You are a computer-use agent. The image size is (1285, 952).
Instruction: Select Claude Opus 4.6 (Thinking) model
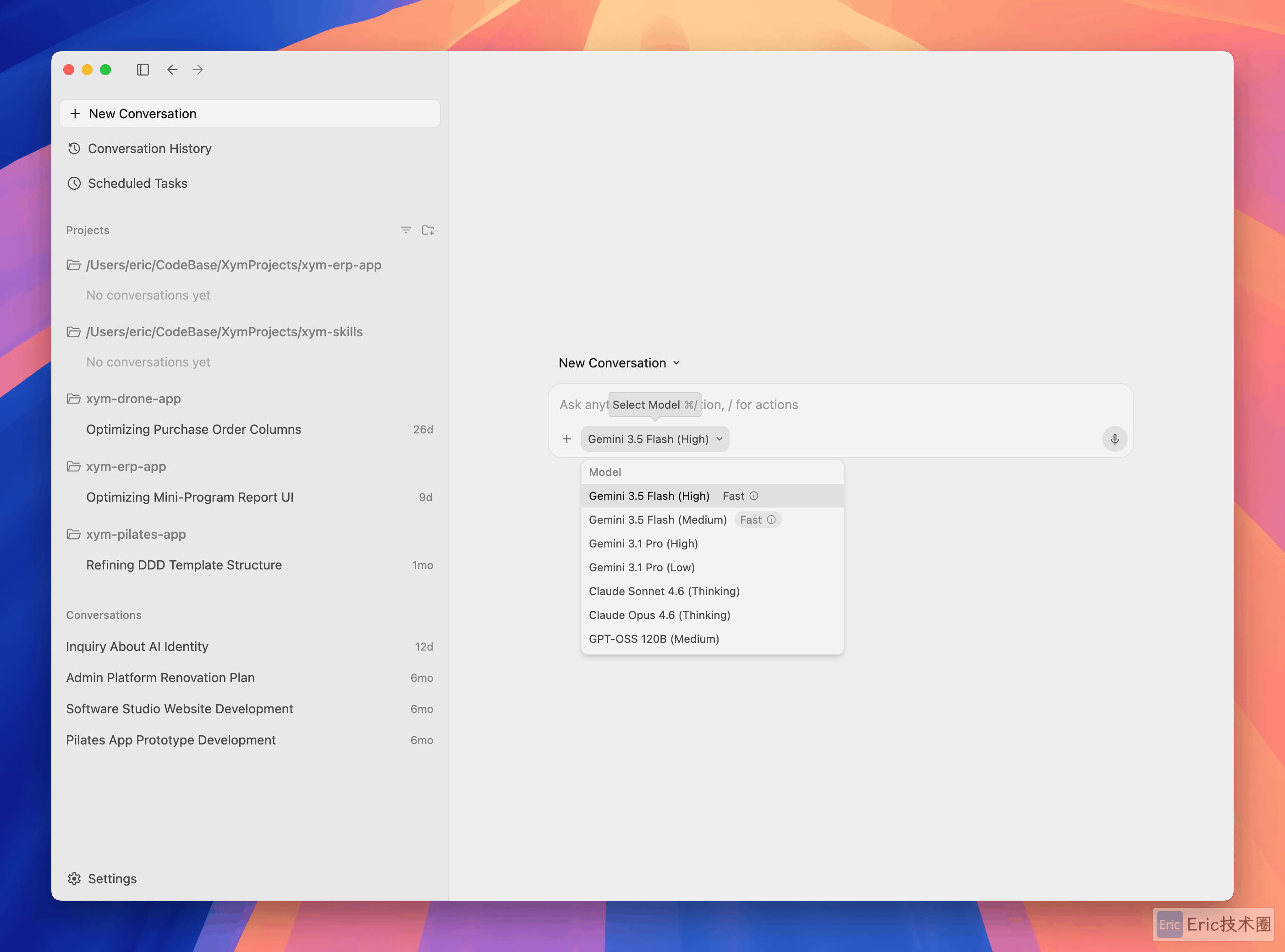coord(713,615)
